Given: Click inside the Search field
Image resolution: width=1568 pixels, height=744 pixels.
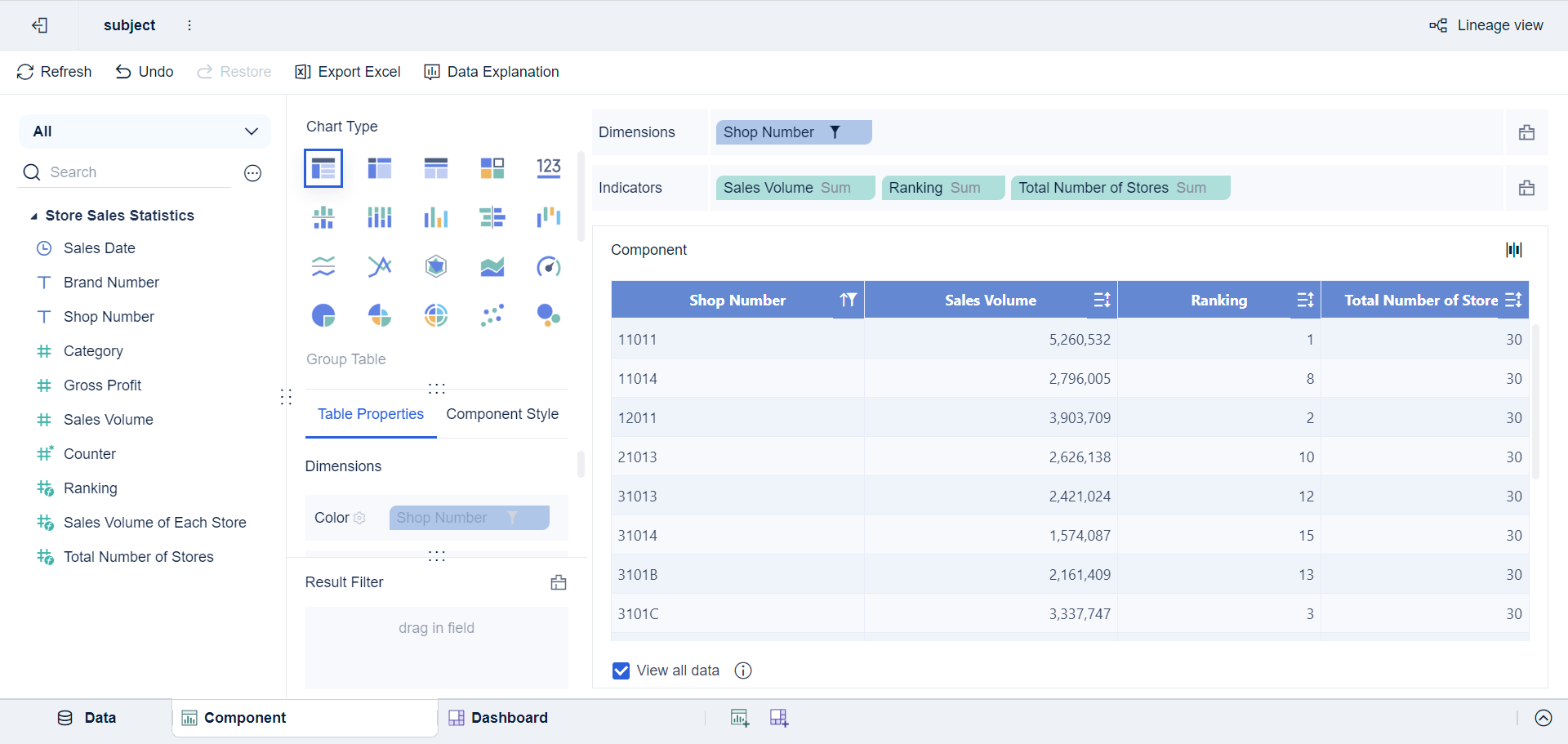Looking at the screenshot, I should point(122,172).
